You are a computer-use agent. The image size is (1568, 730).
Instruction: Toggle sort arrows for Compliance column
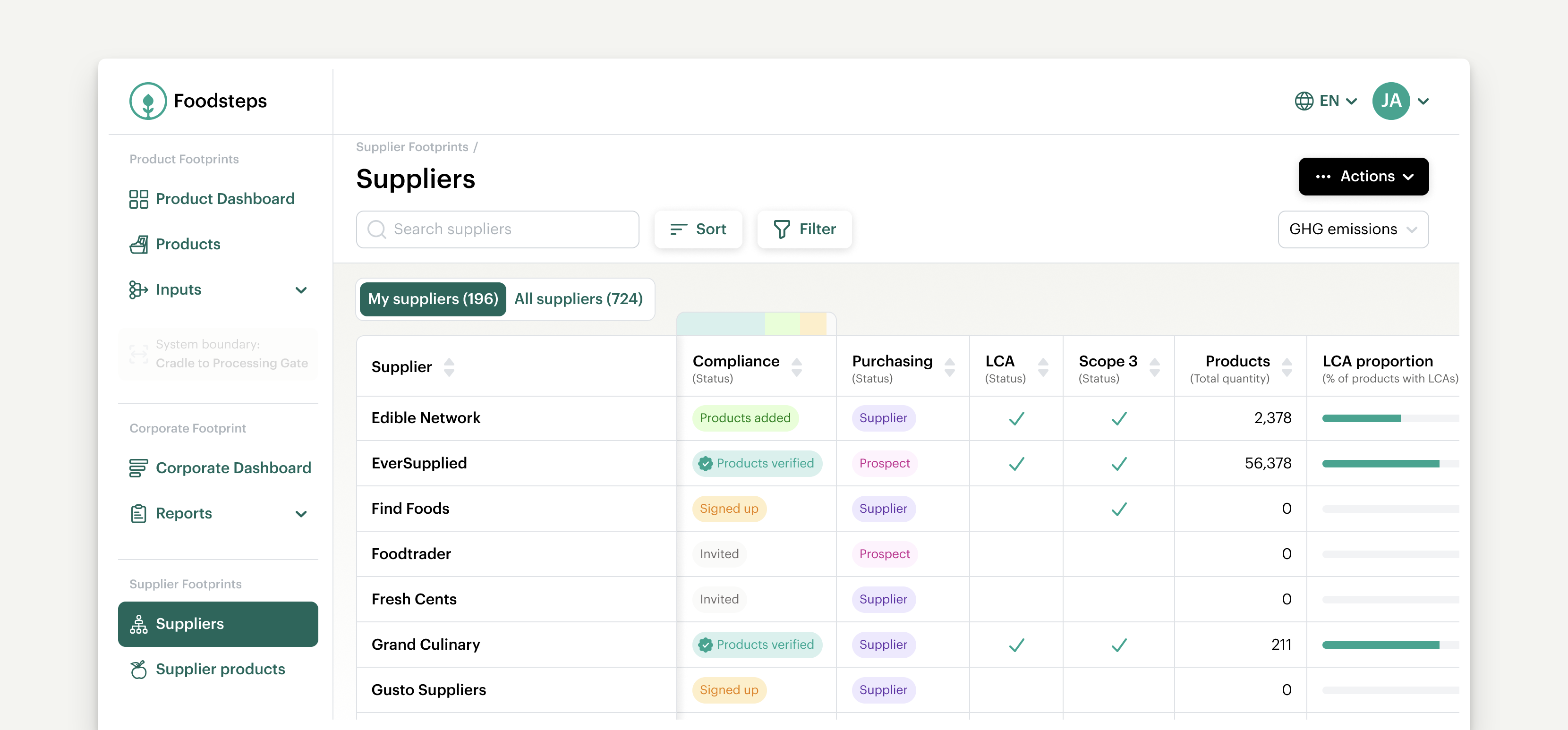[796, 367]
